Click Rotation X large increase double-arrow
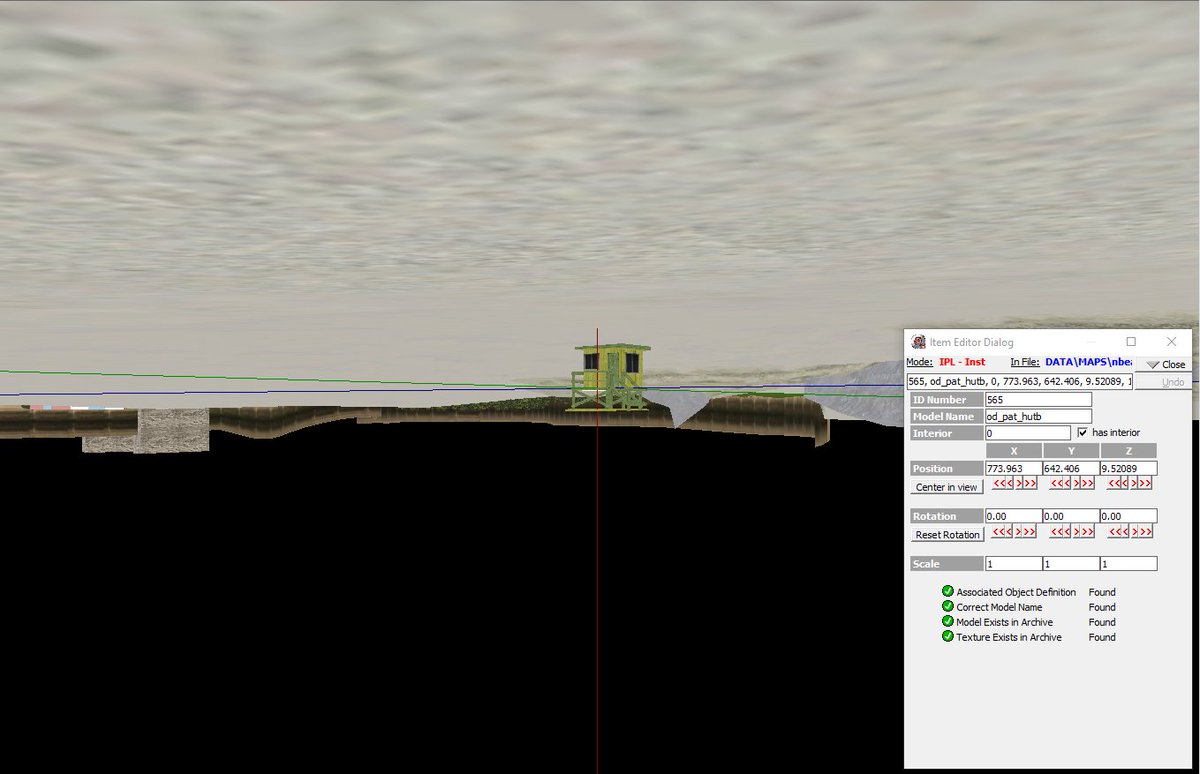1200x774 pixels. [1029, 531]
